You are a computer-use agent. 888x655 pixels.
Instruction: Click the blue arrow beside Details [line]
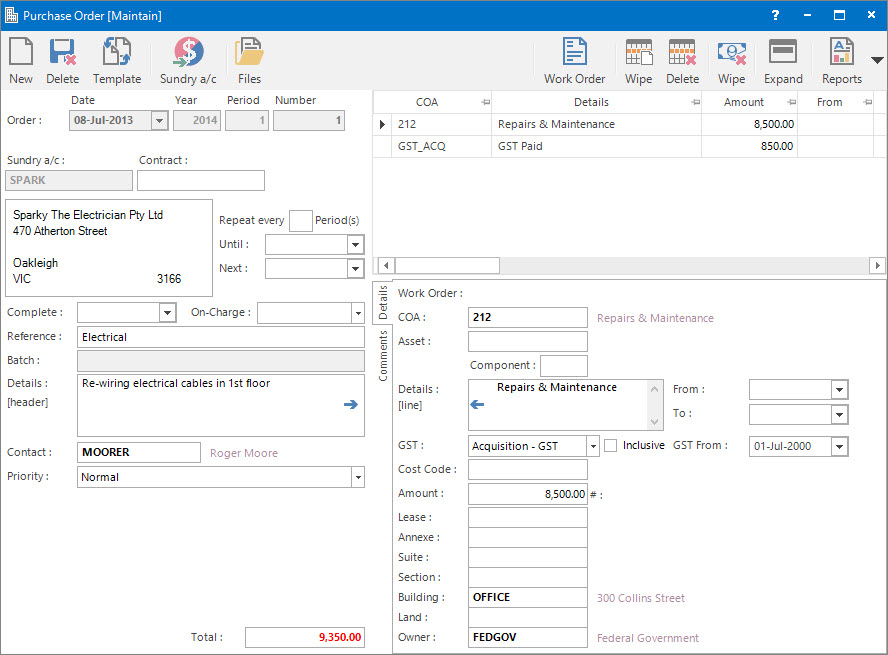(x=476, y=405)
